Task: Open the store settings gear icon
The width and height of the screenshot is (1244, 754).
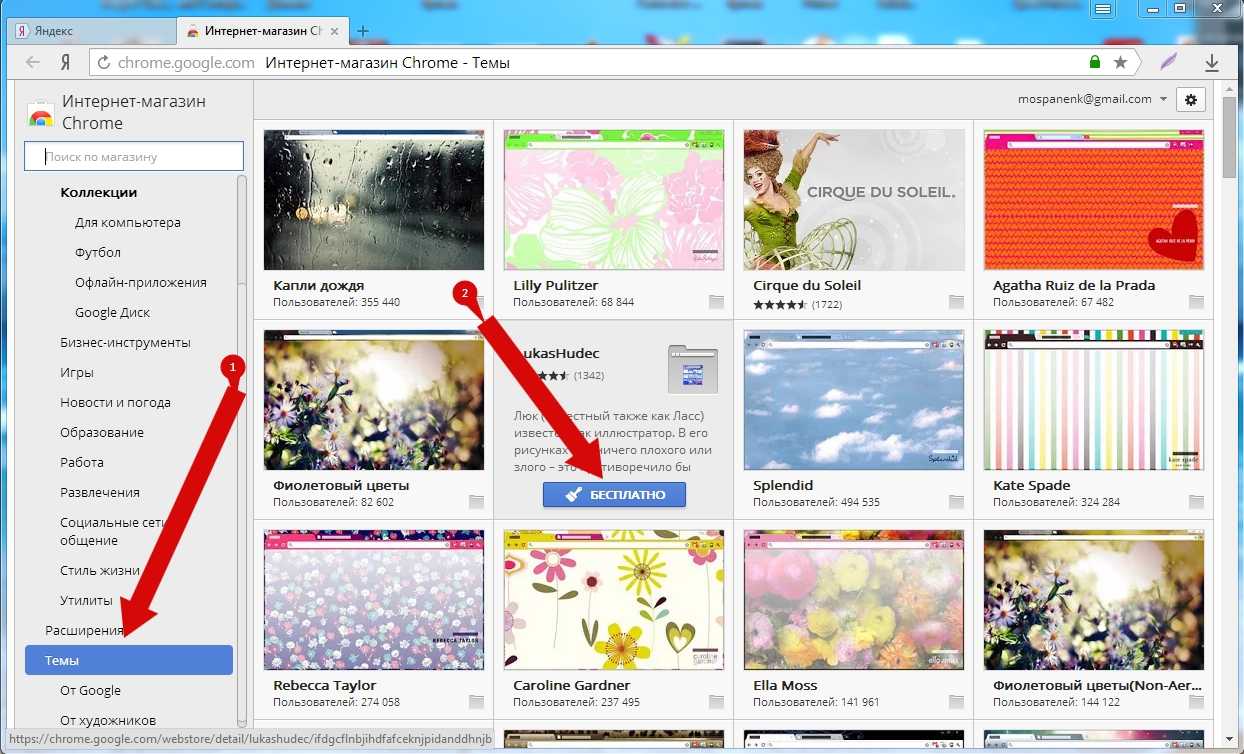Action: coord(1191,99)
